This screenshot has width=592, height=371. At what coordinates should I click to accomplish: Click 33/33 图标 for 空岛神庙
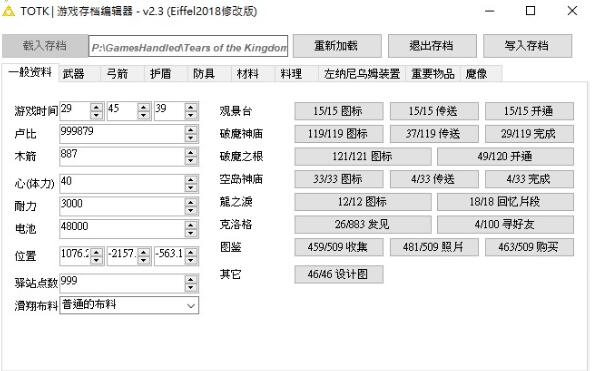click(x=339, y=179)
